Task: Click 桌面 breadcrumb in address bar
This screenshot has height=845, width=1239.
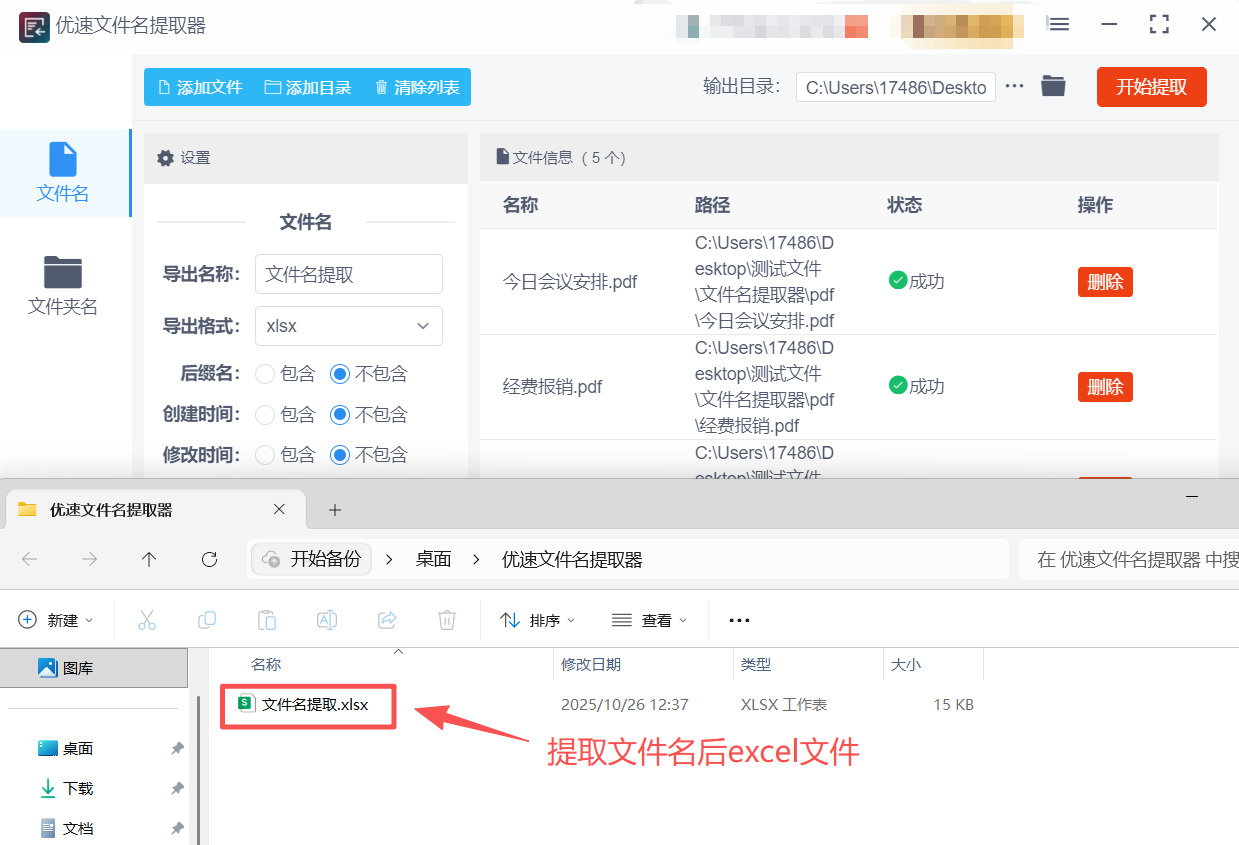Action: [434, 559]
